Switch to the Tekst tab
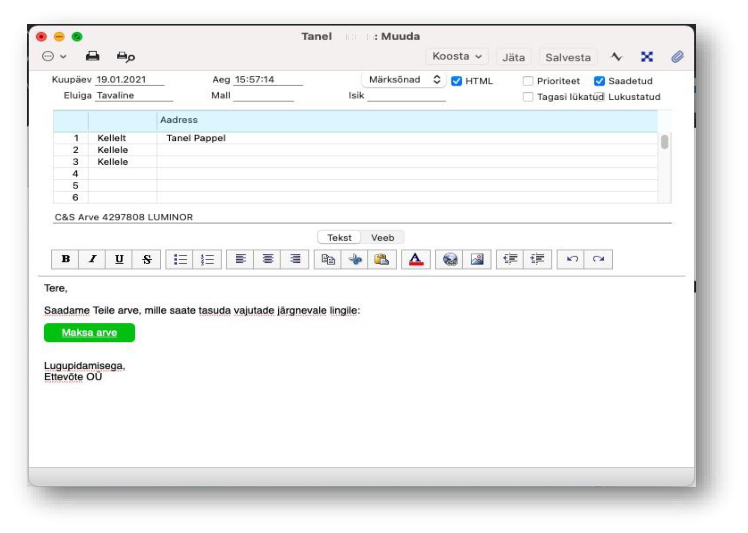 339,238
